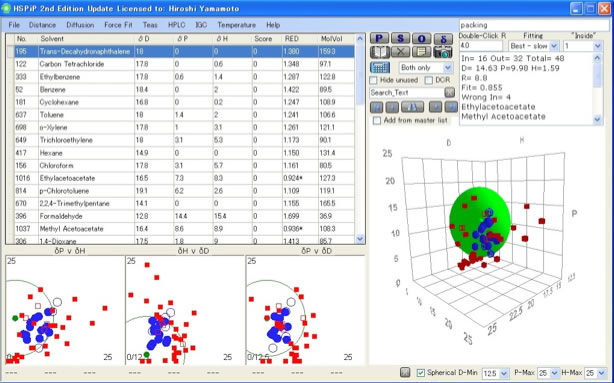Click the blue S button
614x383 pixels.
pyautogui.click(x=400, y=38)
